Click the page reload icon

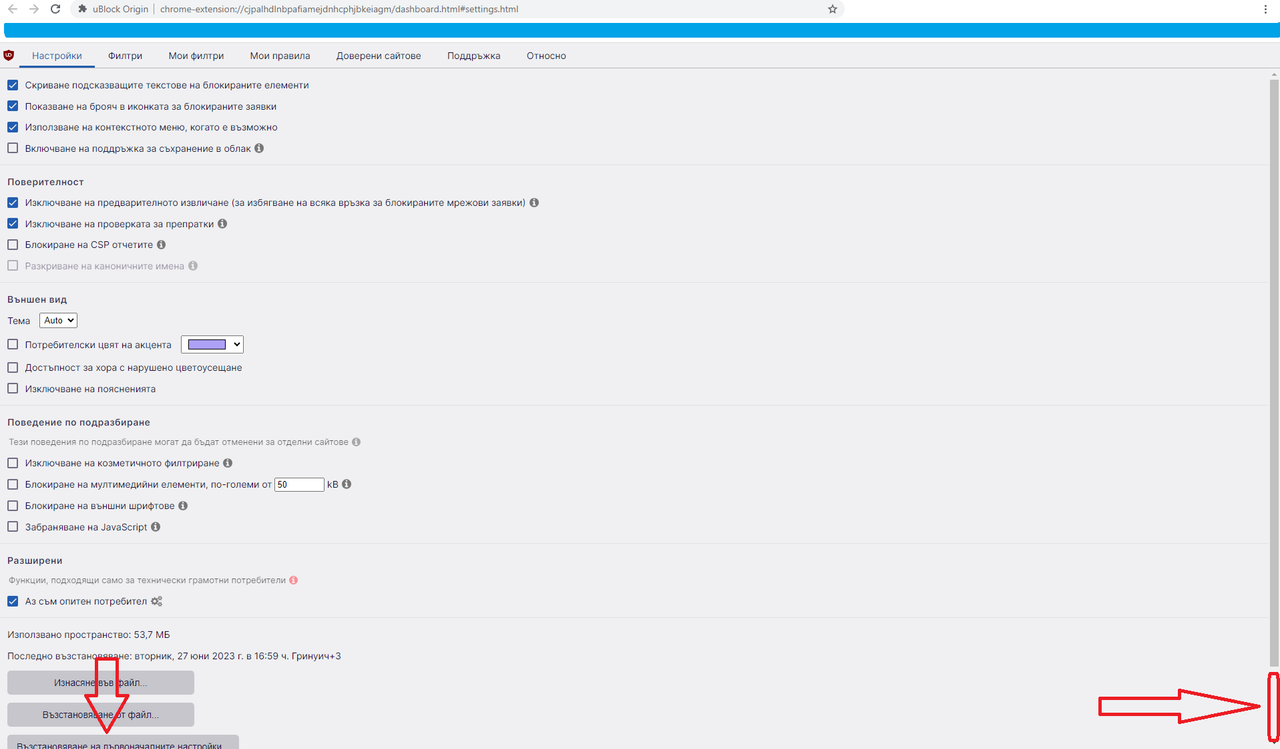point(54,8)
